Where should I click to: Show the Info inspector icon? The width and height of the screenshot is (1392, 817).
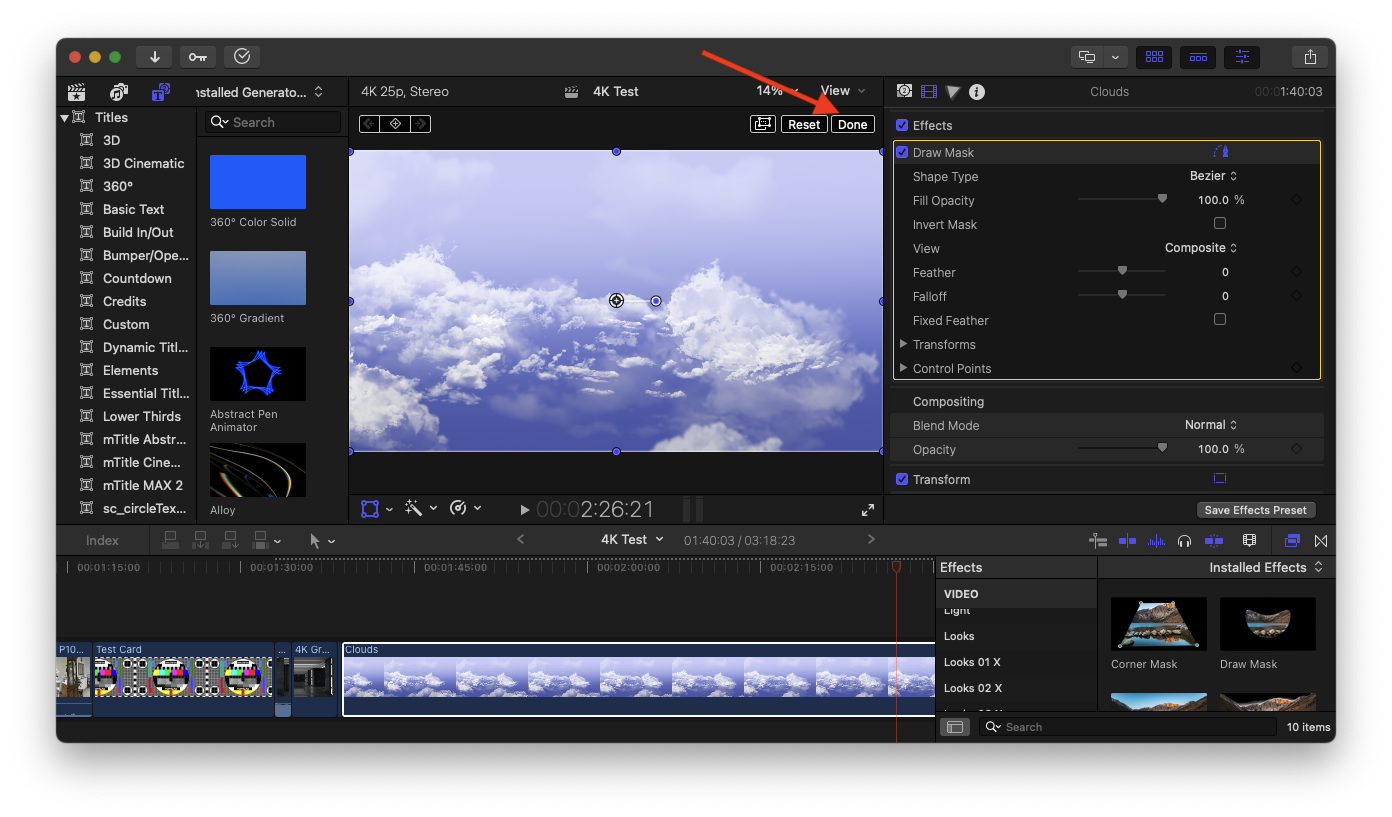tap(977, 92)
